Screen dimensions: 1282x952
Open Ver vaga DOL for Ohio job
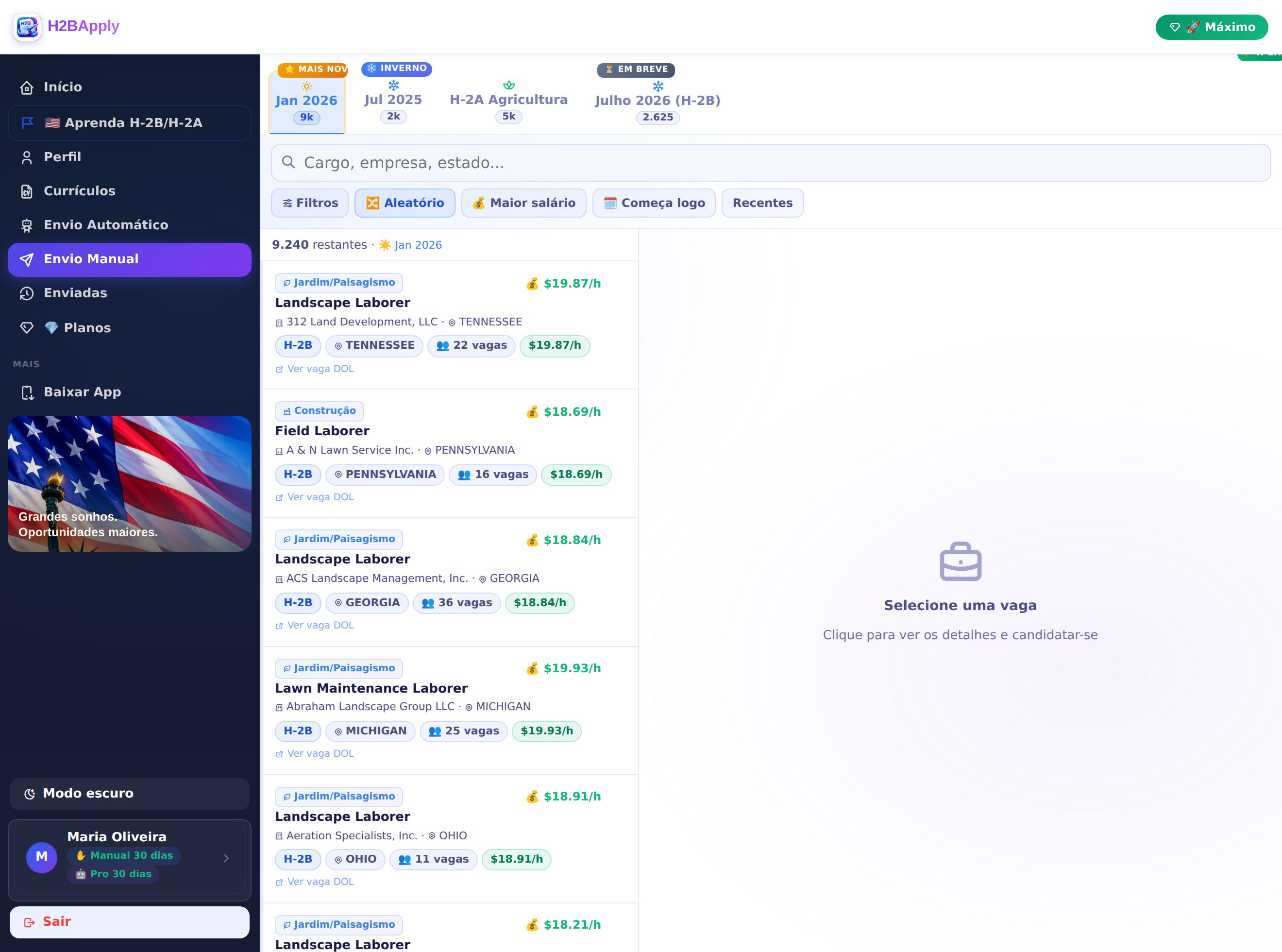point(315,882)
